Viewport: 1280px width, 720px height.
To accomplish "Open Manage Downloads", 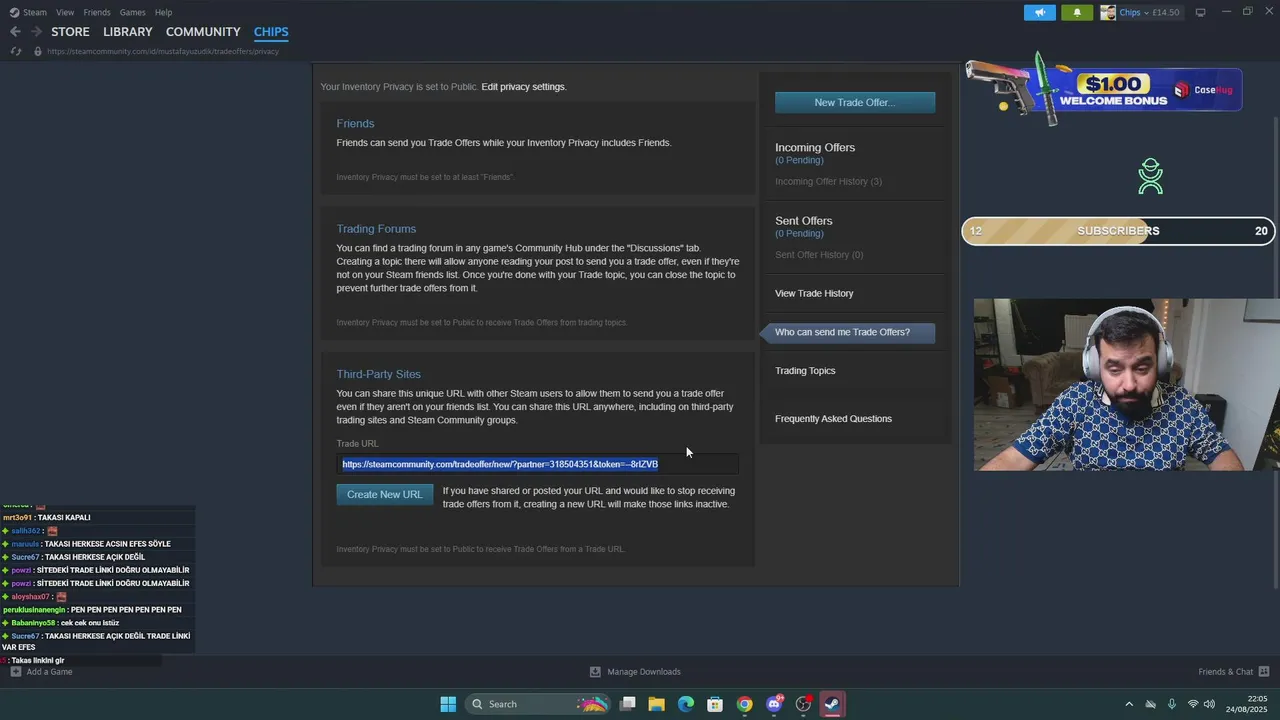I will [x=644, y=672].
